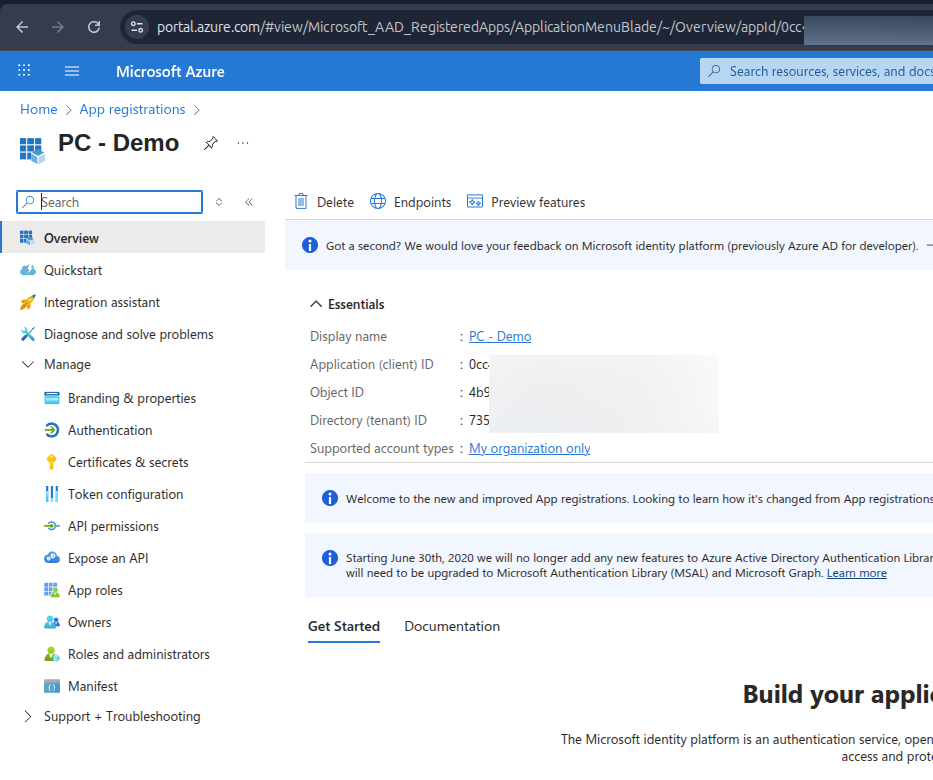933x780 pixels.
Task: Switch to the Documentation tab
Action: pyautogui.click(x=451, y=626)
